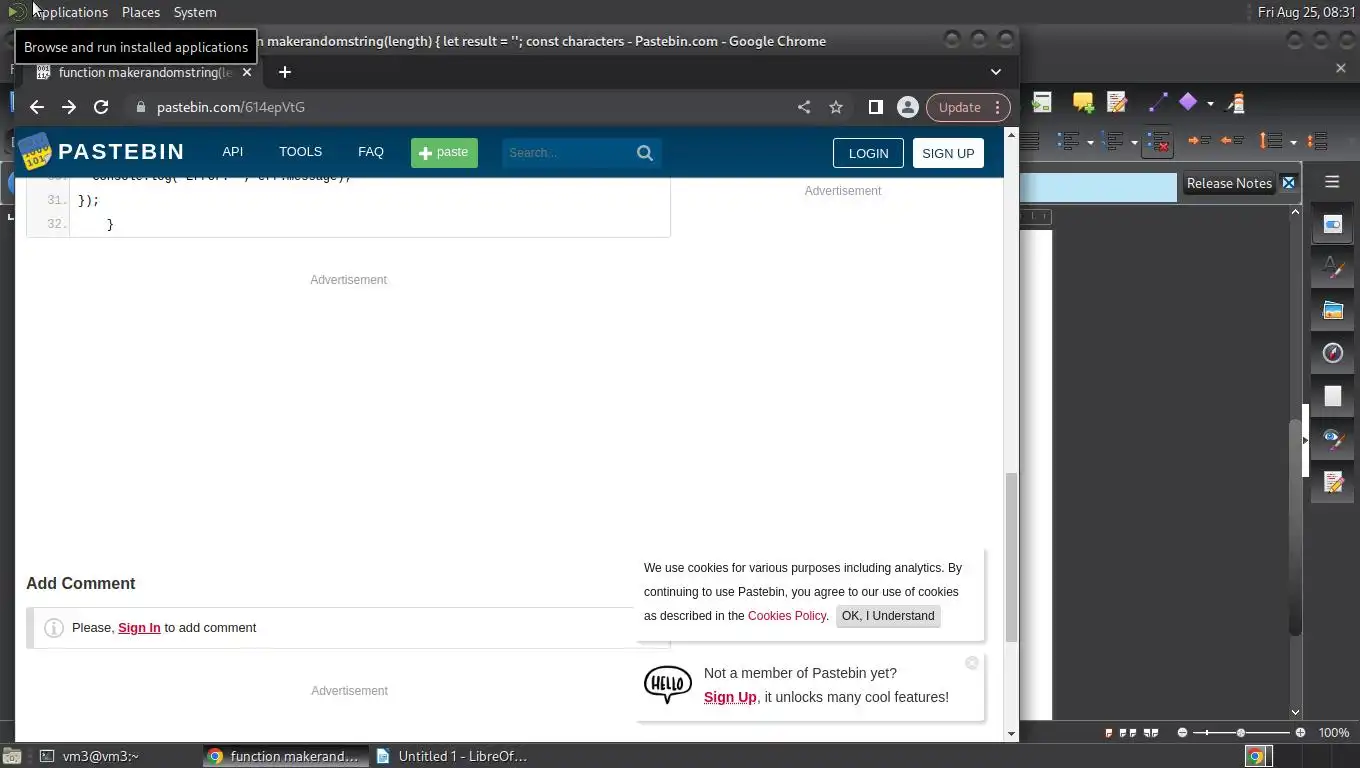Expand the unordered list dropdown arrow

tap(1090, 142)
